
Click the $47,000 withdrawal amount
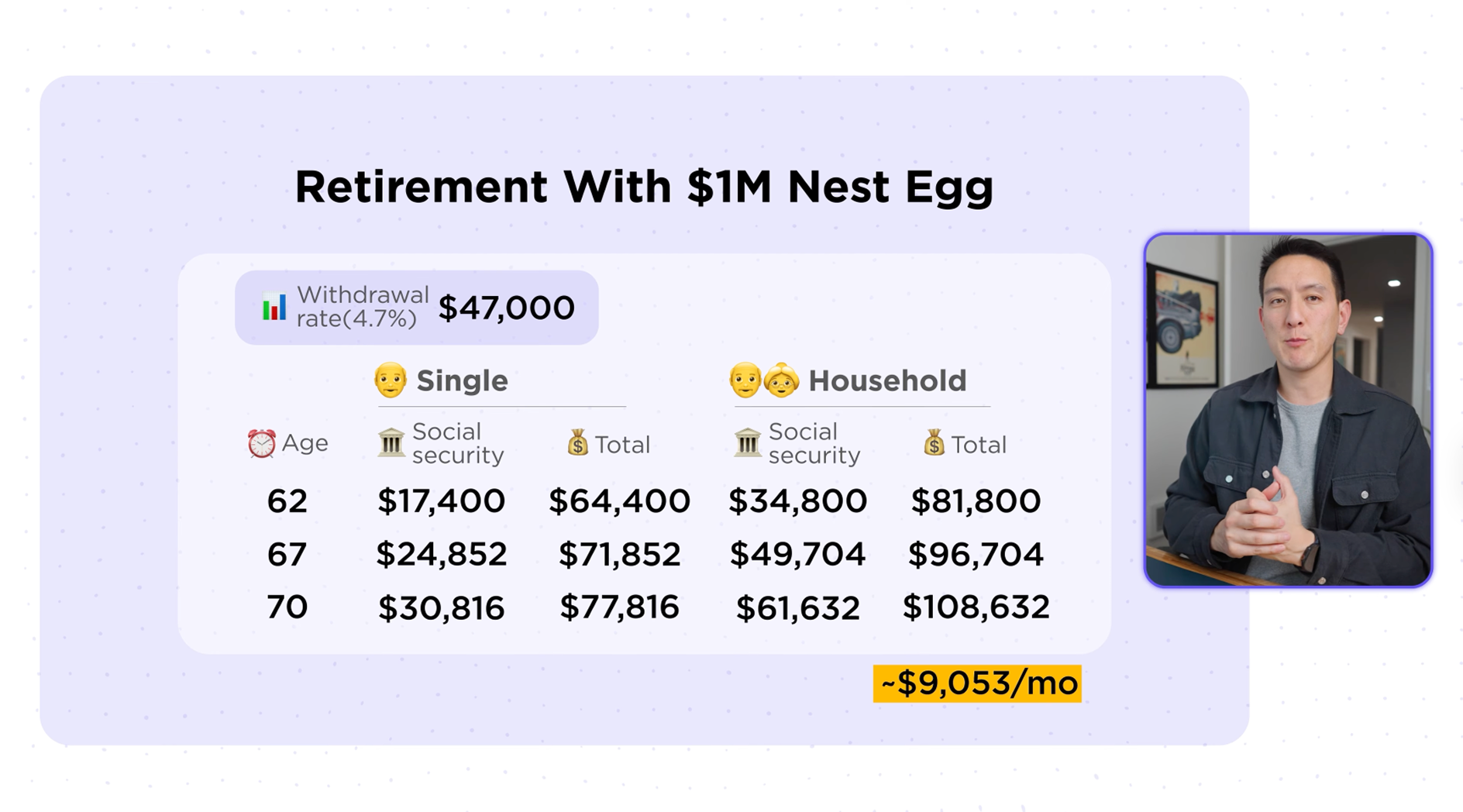506,308
